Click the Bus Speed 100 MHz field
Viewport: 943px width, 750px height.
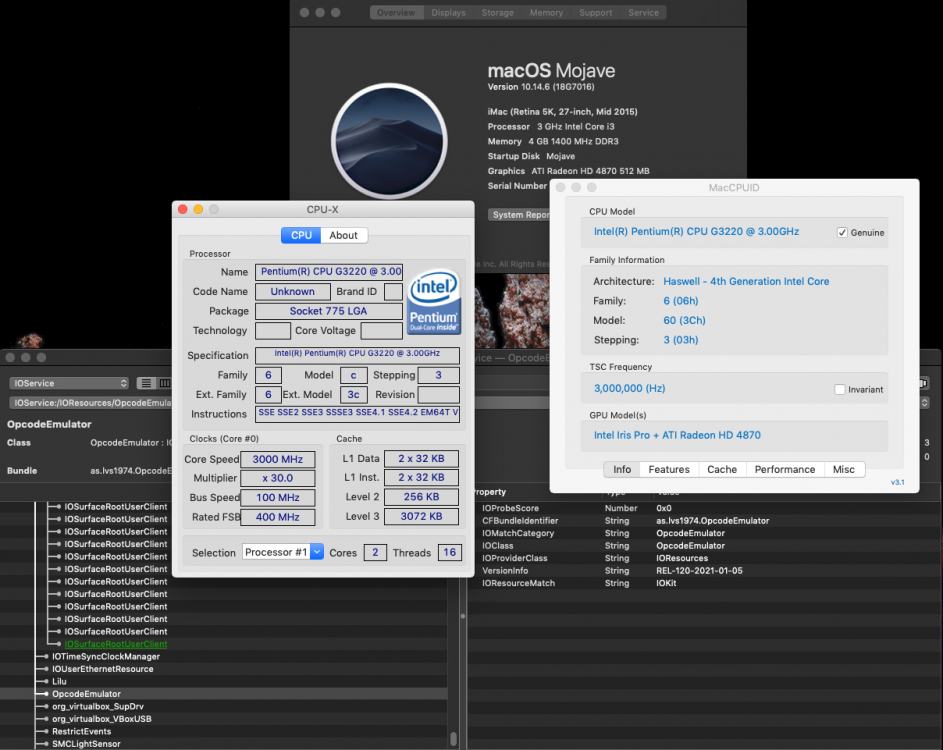click(278, 497)
